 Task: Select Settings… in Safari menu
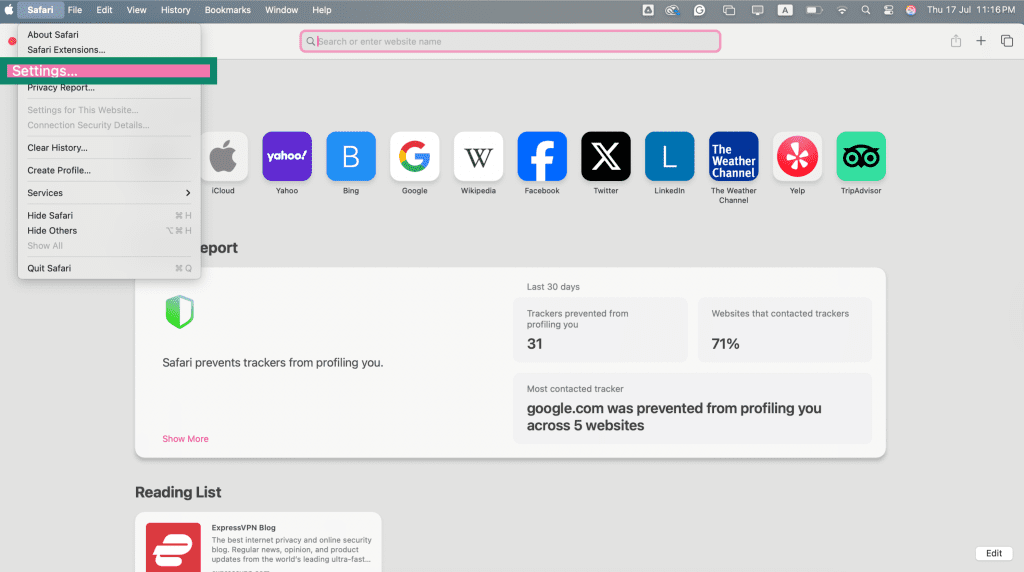click(x=109, y=71)
